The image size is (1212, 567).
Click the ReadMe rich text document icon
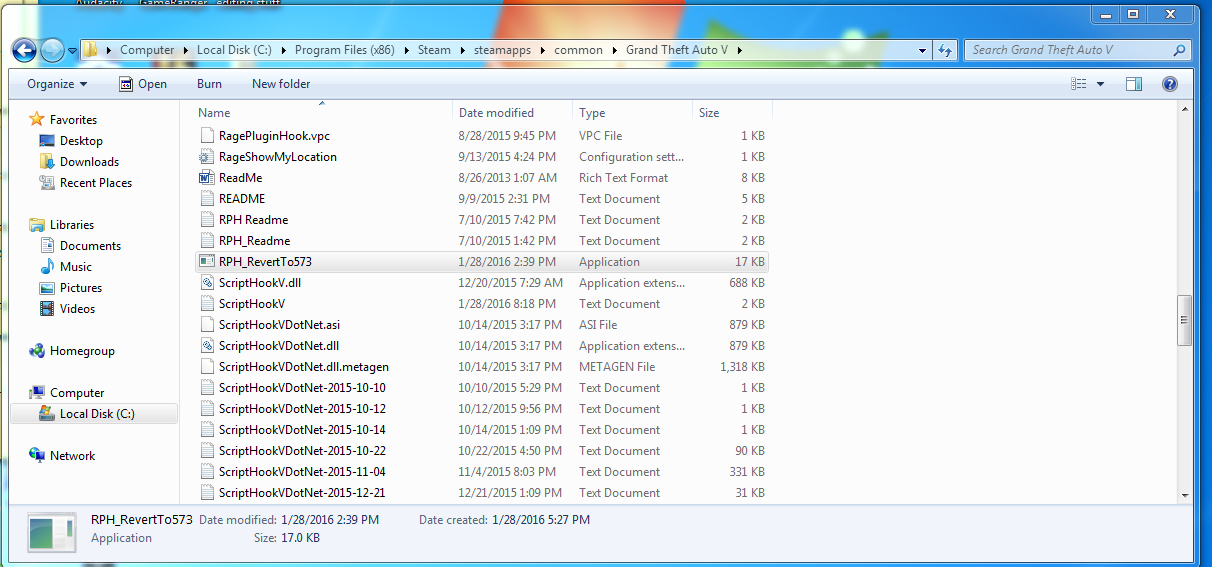207,177
